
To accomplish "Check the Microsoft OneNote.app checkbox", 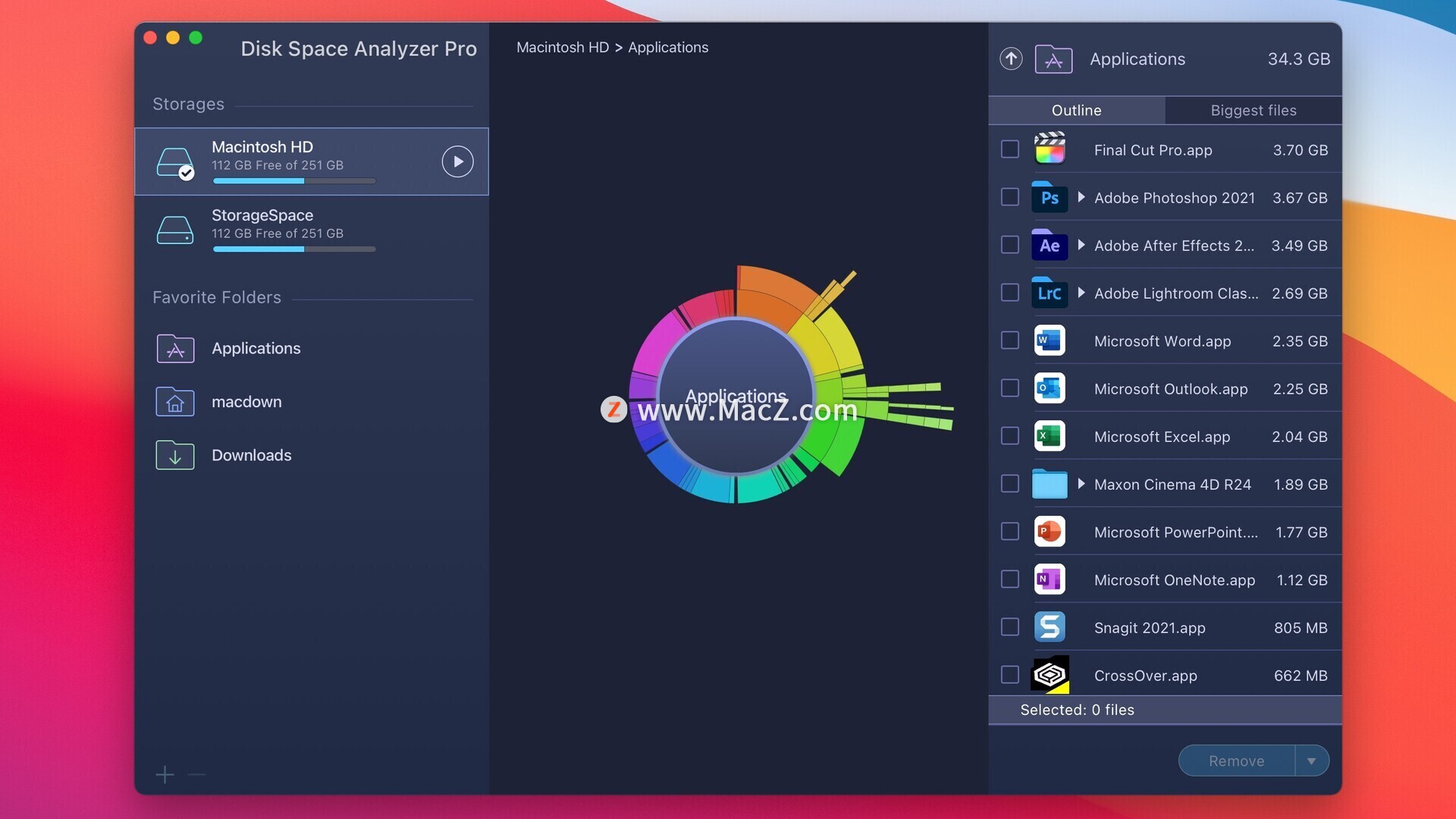I will (x=1010, y=579).
